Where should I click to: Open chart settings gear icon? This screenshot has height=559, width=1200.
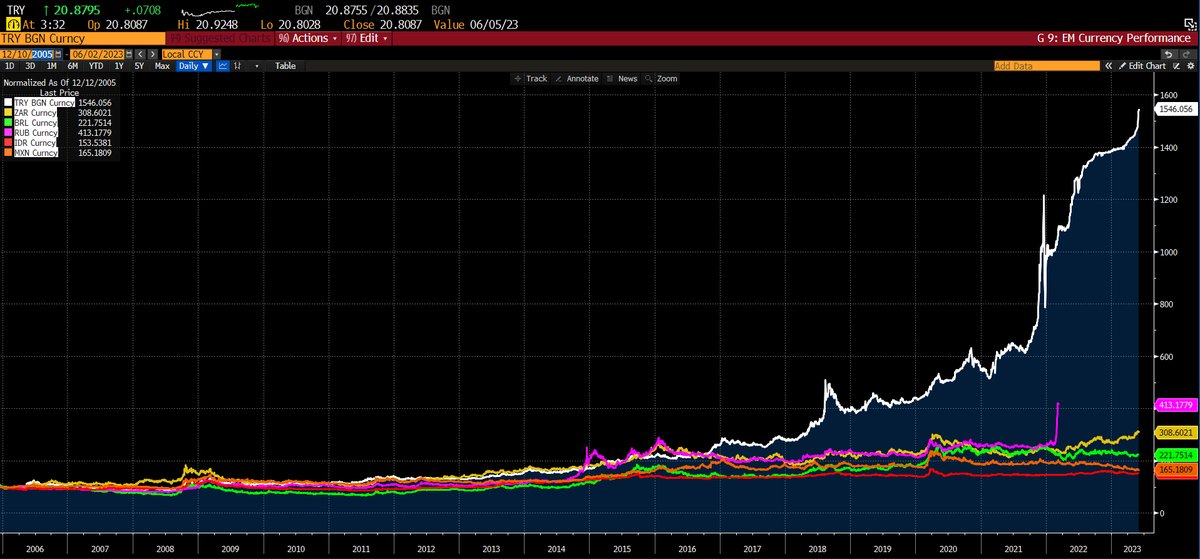tap(1190, 66)
